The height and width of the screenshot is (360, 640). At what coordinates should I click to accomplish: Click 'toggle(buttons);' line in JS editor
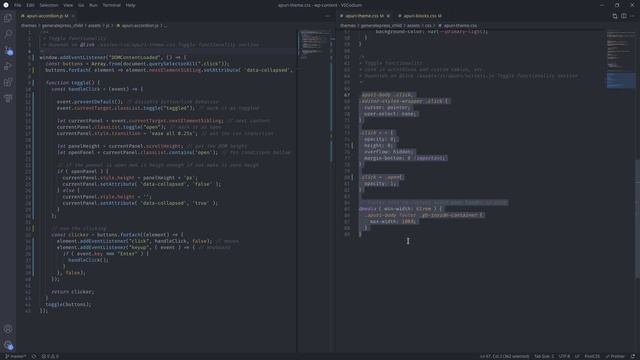[69, 304]
